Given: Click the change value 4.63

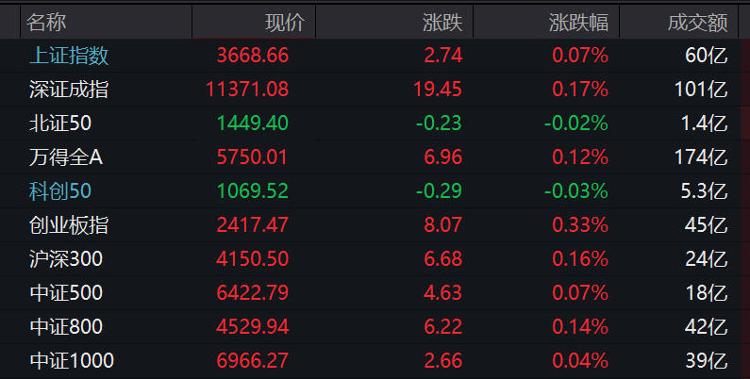Looking at the screenshot, I should (443, 293).
